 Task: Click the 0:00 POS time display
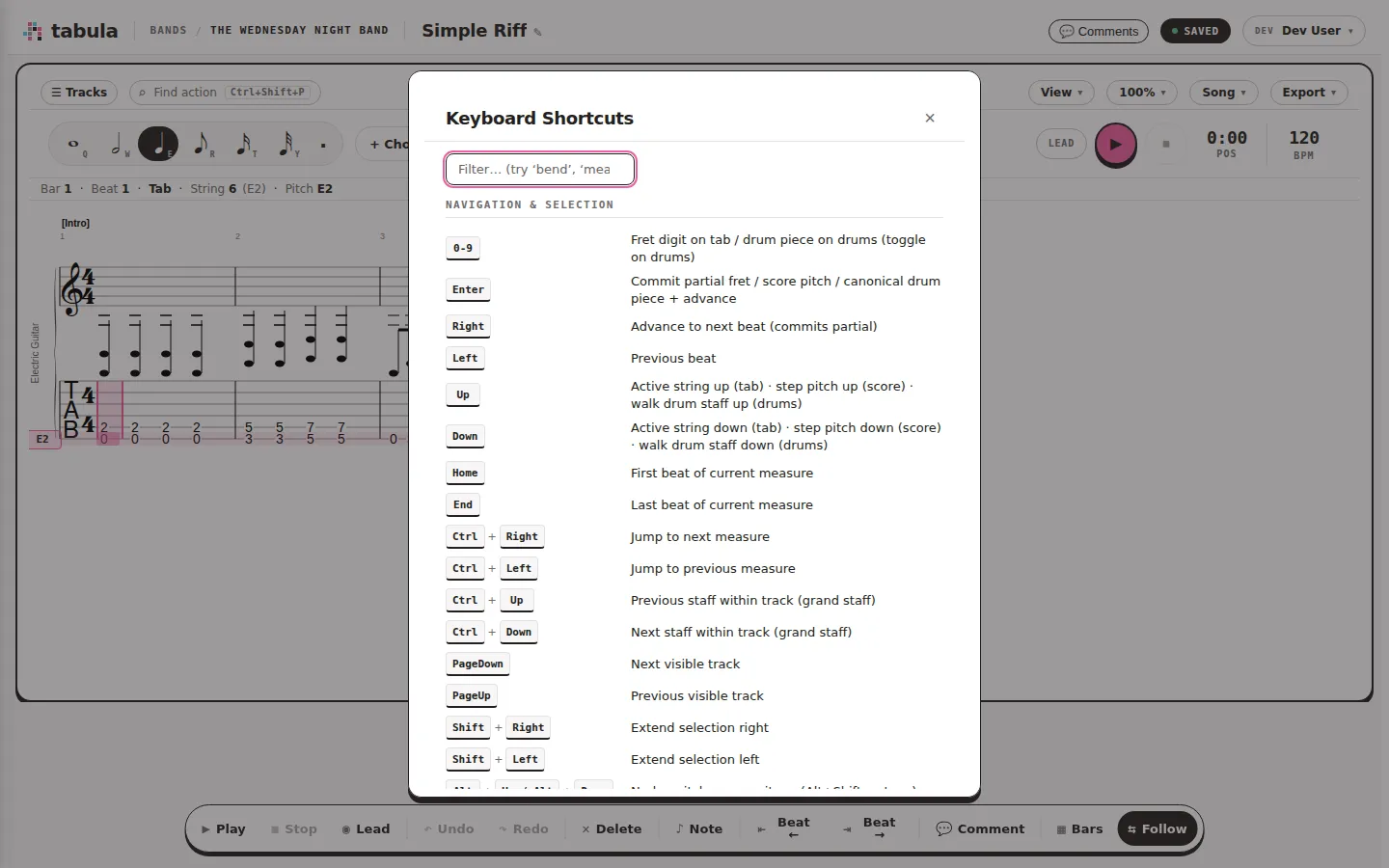click(1227, 145)
